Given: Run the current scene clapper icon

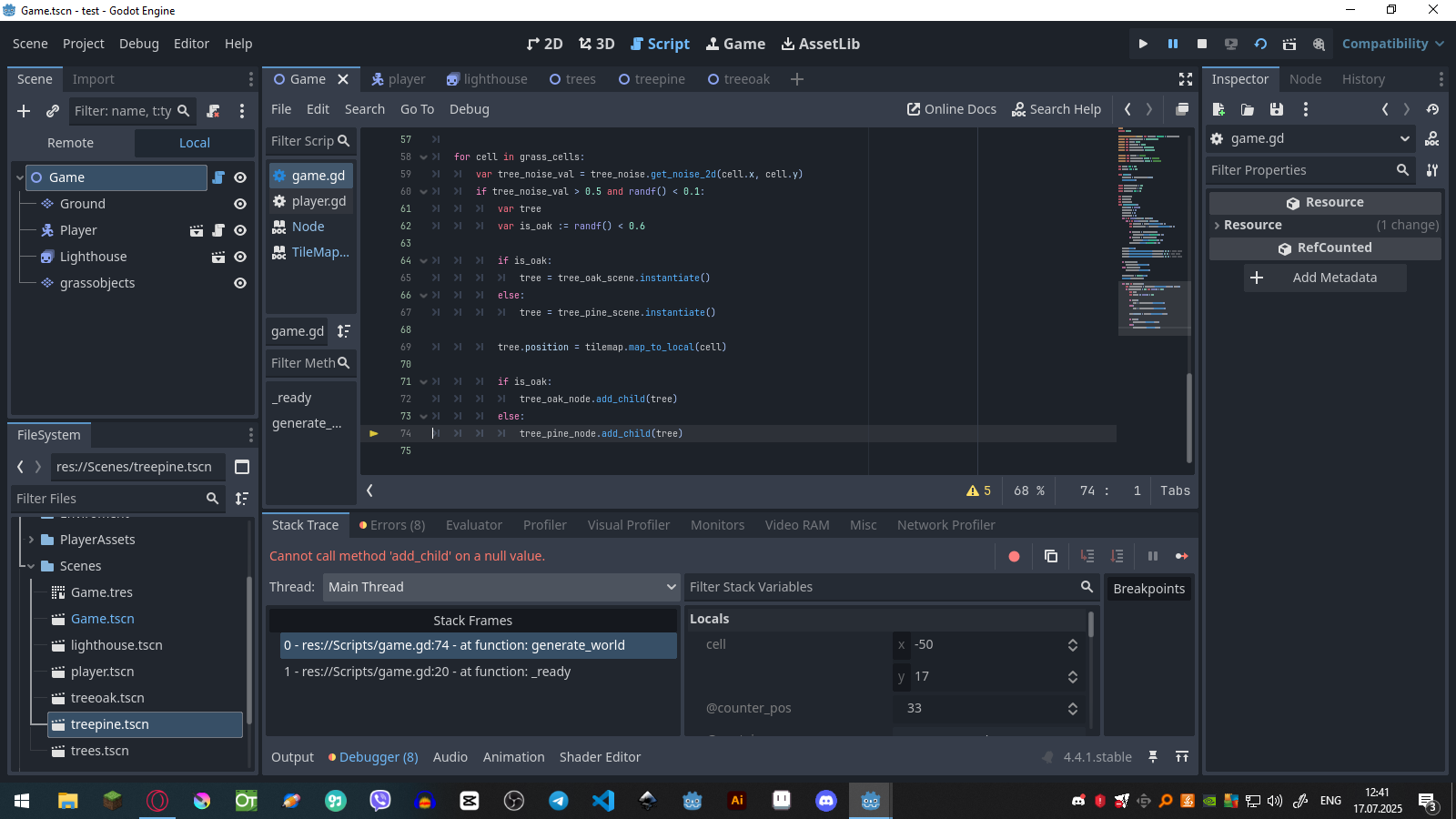Looking at the screenshot, I should point(1289,44).
